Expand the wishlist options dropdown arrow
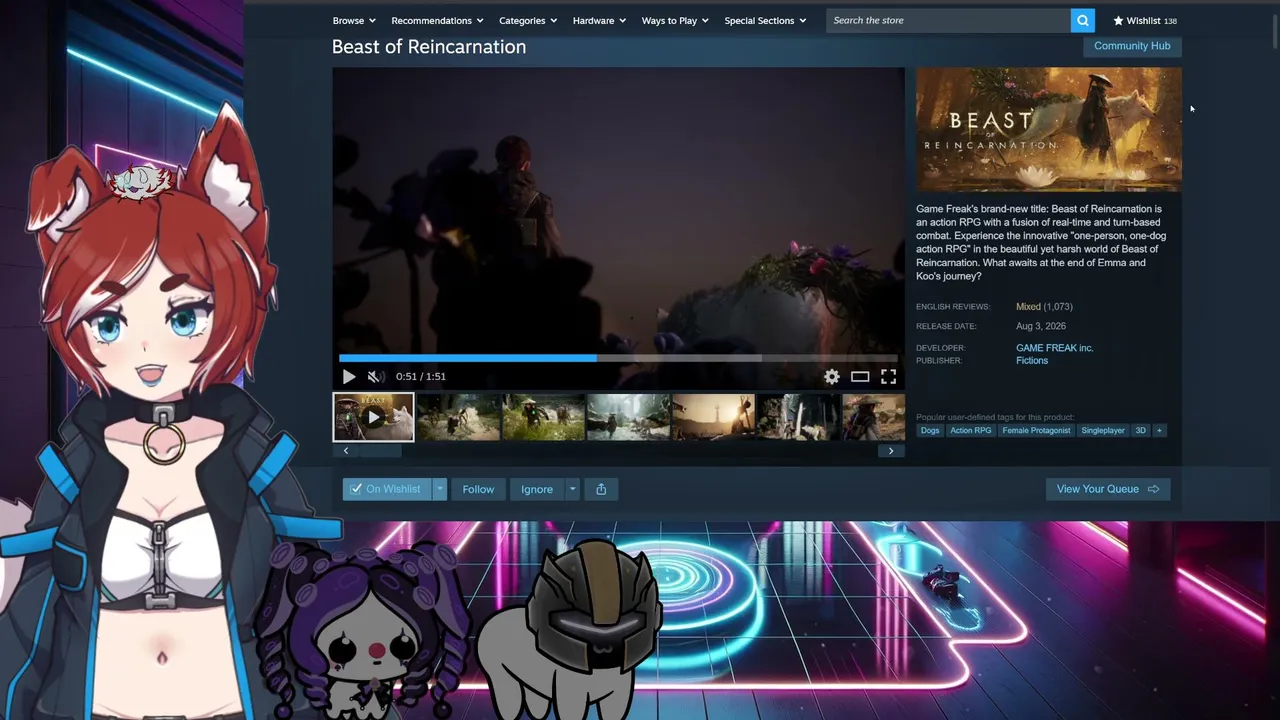Viewport: 1280px width, 720px height. click(x=439, y=489)
